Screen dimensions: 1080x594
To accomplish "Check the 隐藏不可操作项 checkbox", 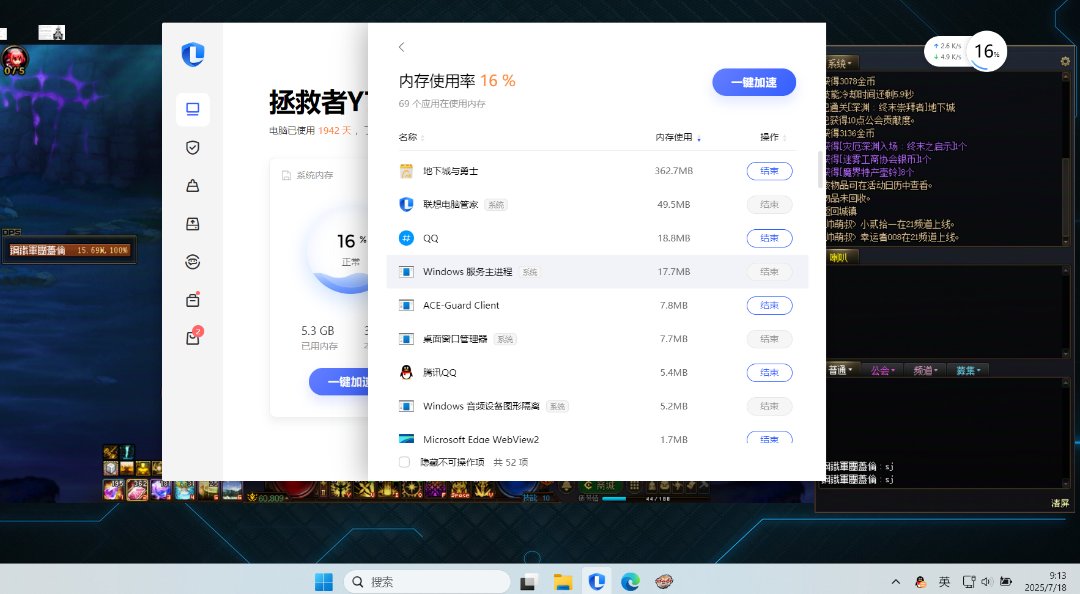I will (404, 462).
